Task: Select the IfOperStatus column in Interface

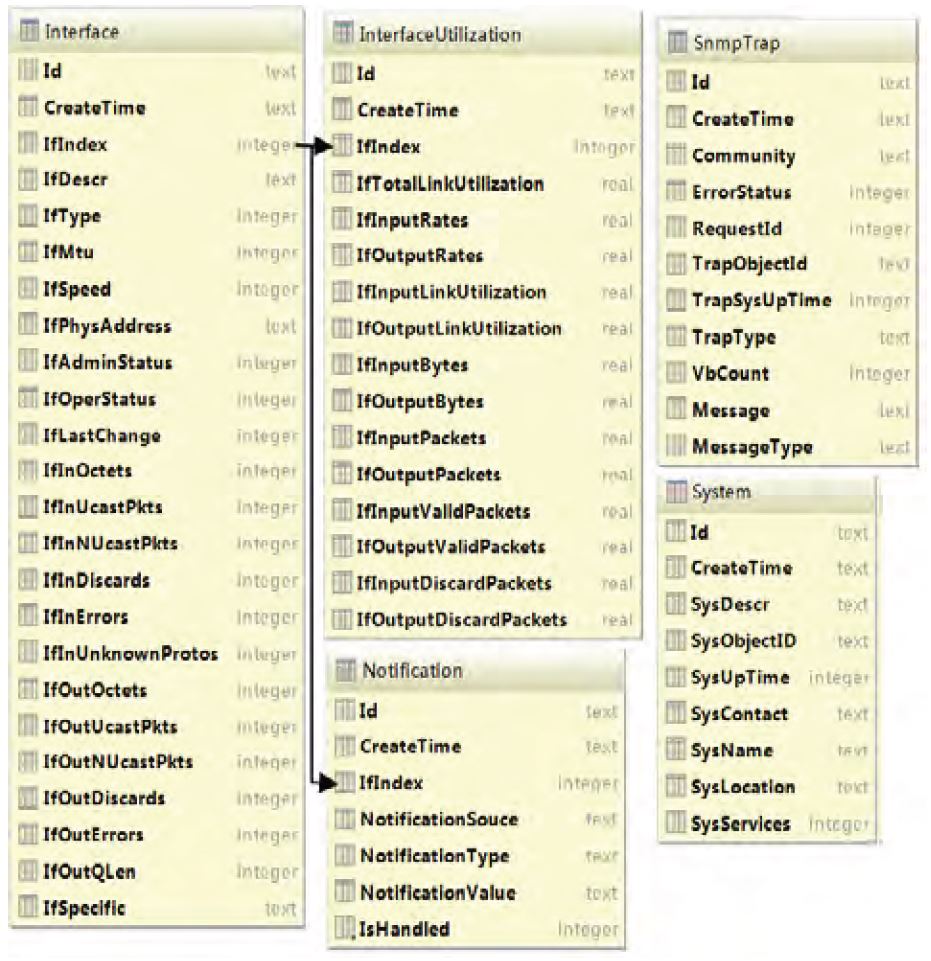Action: click(99, 400)
